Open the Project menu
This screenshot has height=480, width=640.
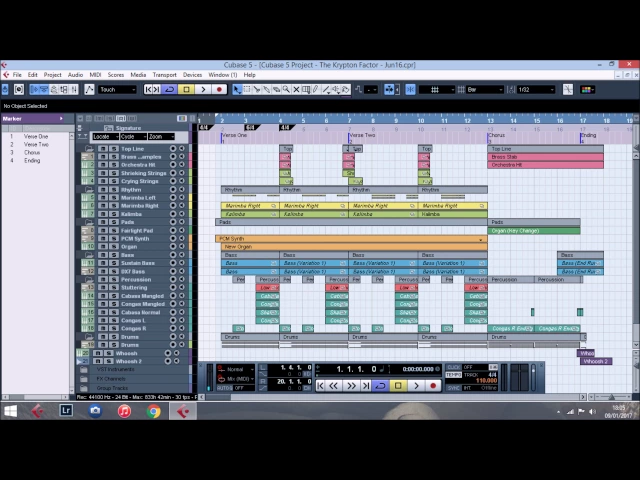[52, 75]
